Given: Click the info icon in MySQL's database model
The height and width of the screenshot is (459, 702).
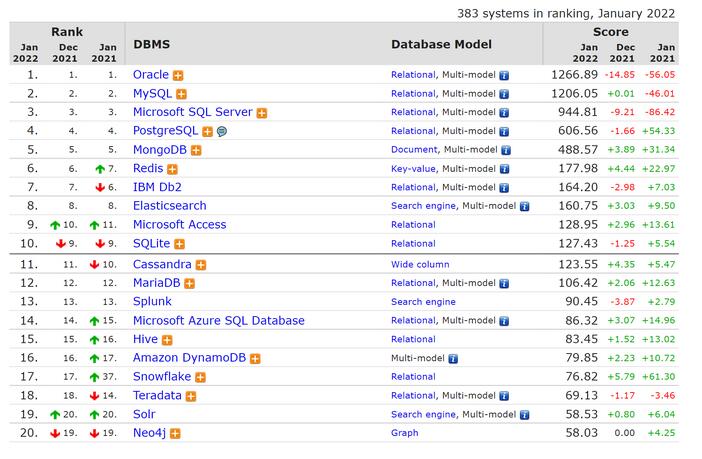Looking at the screenshot, I should [x=504, y=94].
